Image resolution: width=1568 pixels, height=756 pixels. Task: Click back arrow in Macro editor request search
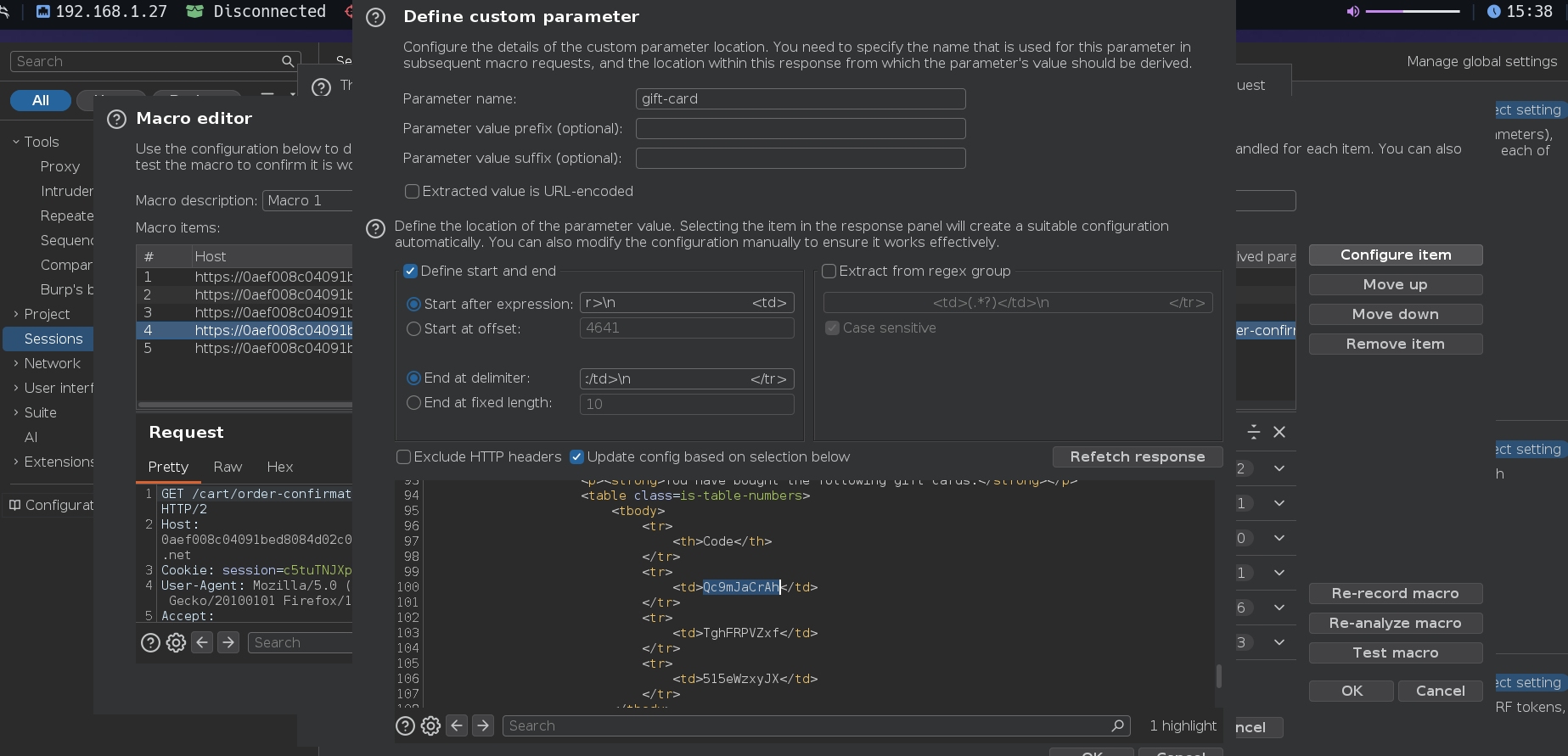[202, 642]
